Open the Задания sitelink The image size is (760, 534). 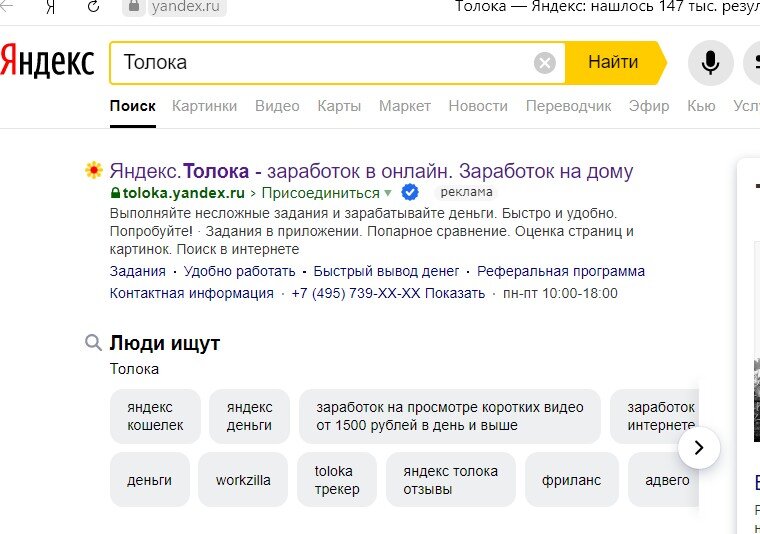pos(138,271)
